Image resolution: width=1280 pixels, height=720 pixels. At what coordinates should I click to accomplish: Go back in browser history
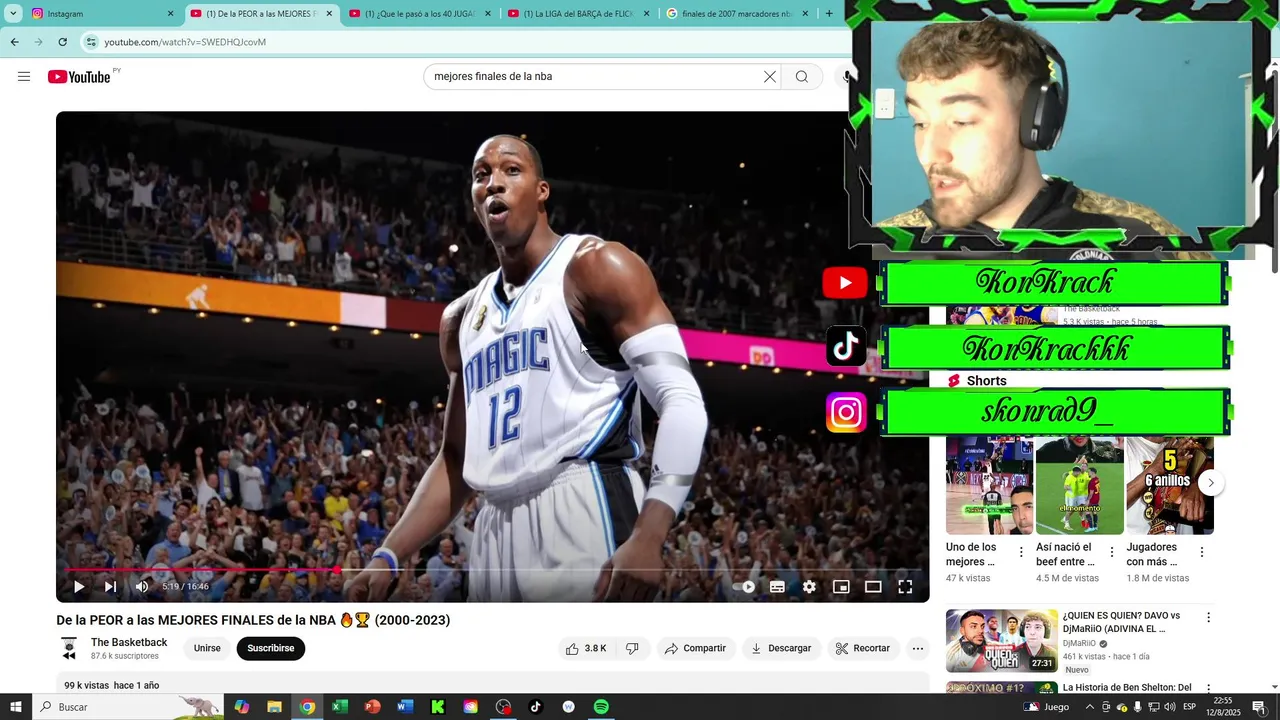pyautogui.click(x=14, y=42)
